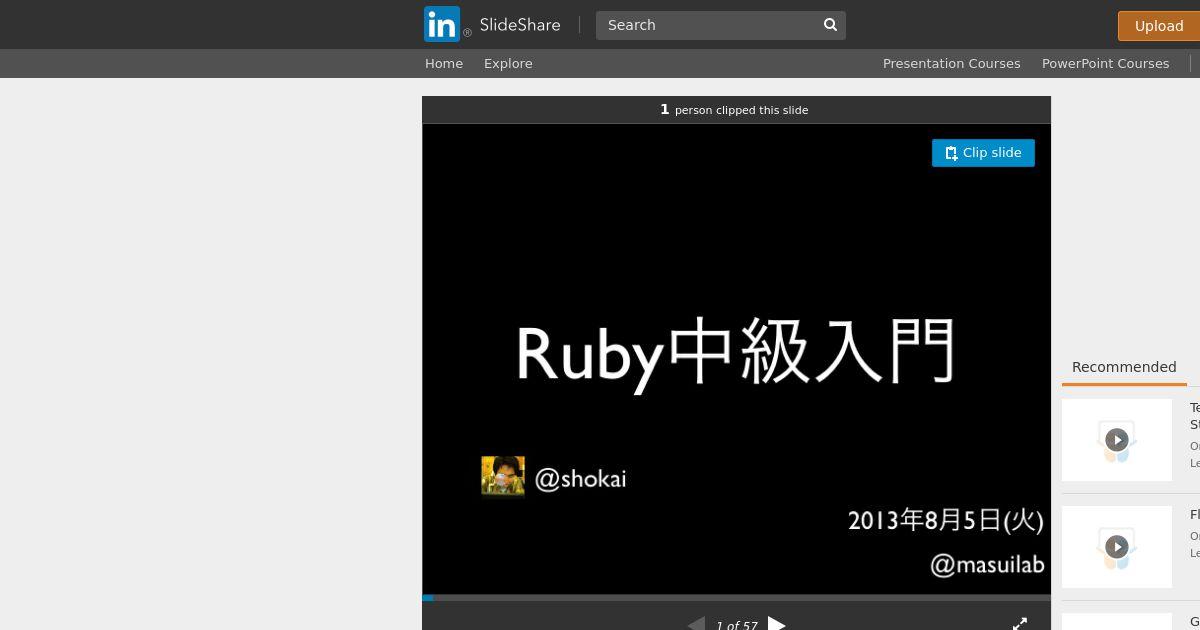Click the next slide arrow

pos(777,624)
